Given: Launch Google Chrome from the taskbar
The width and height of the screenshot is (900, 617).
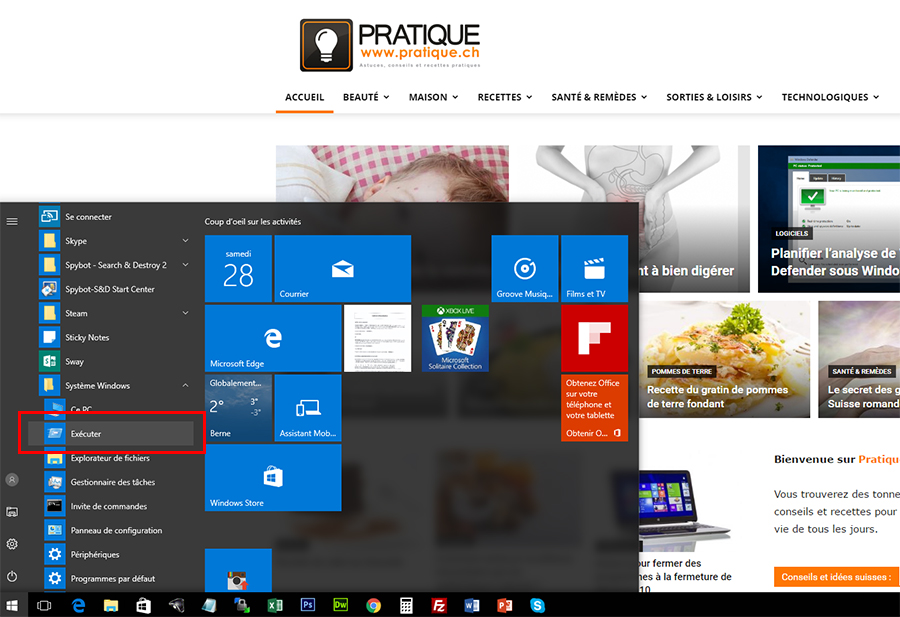Looking at the screenshot, I should (x=374, y=606).
